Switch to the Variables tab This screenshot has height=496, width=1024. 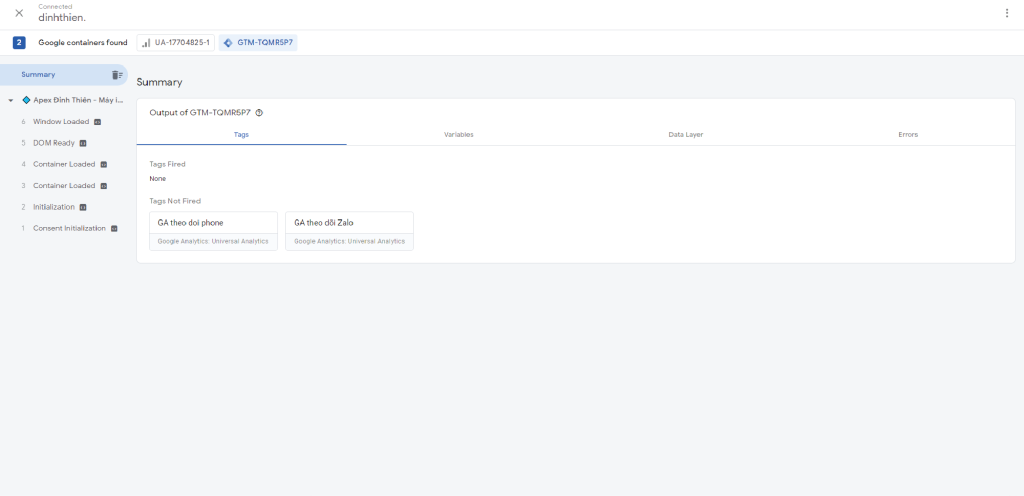click(458, 134)
